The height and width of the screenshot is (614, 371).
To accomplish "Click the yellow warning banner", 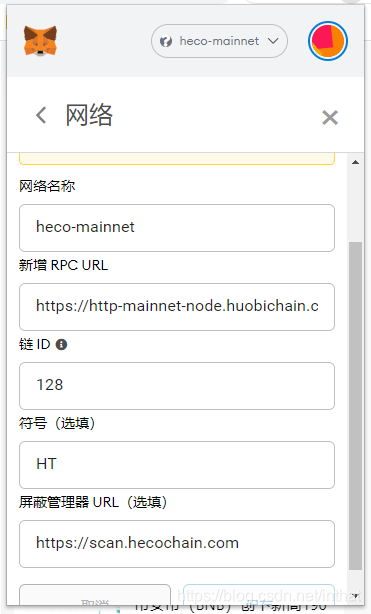I will point(177,159).
